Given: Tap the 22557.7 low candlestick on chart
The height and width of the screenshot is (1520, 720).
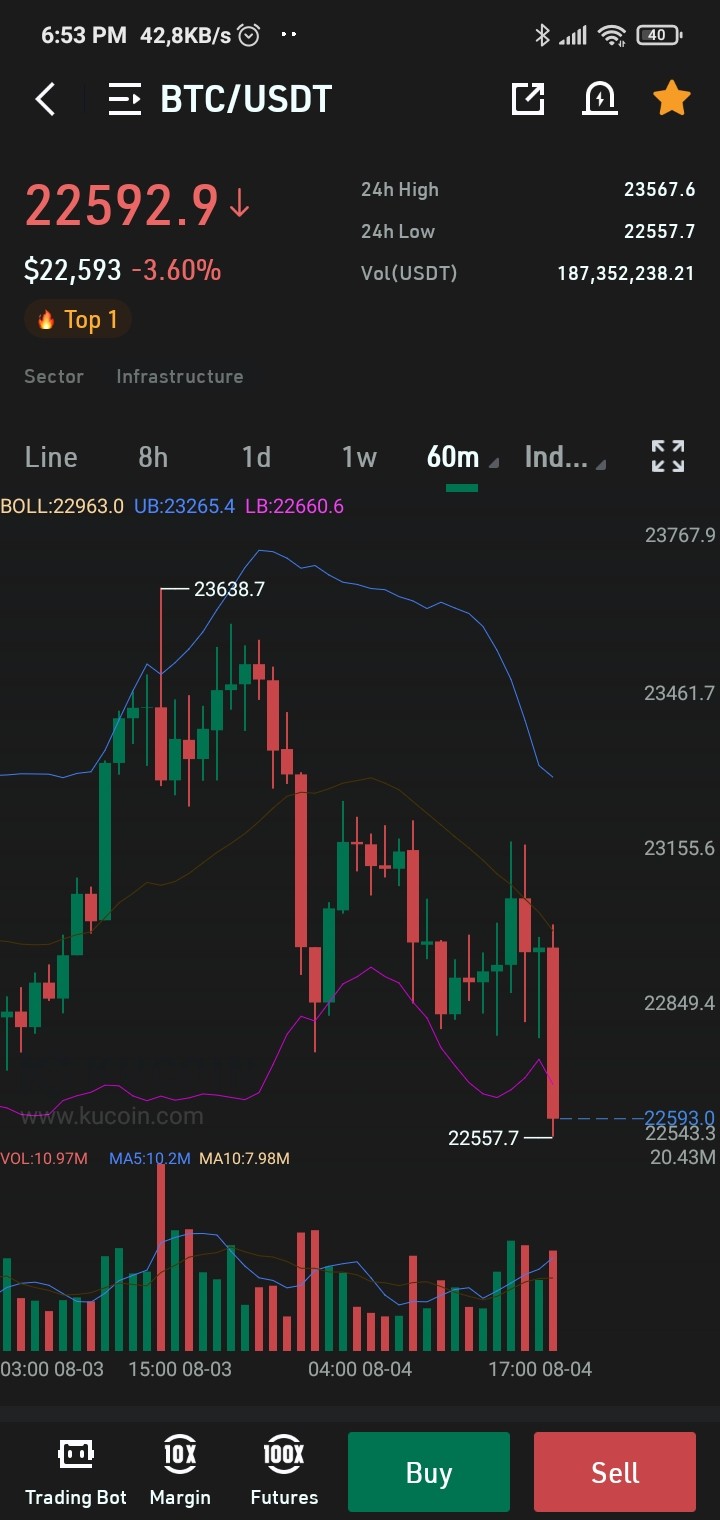Looking at the screenshot, I should pos(552,1032).
